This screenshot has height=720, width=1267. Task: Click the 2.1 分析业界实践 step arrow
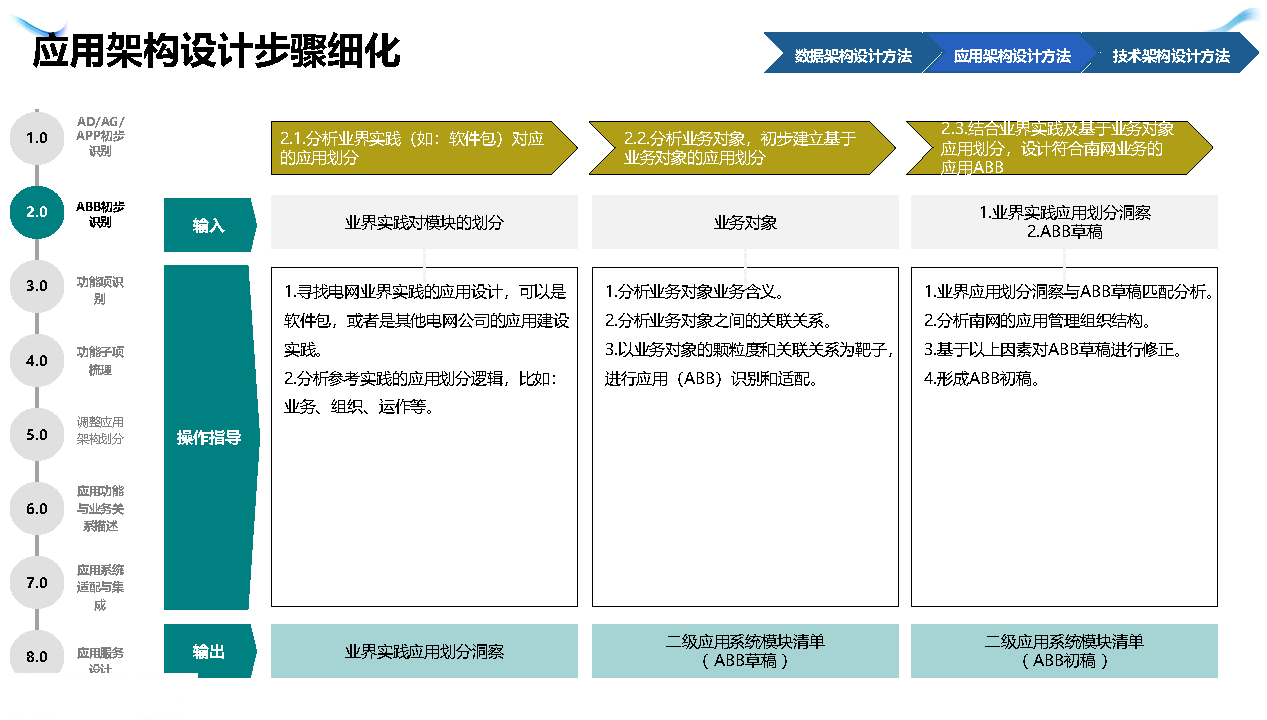[x=422, y=148]
